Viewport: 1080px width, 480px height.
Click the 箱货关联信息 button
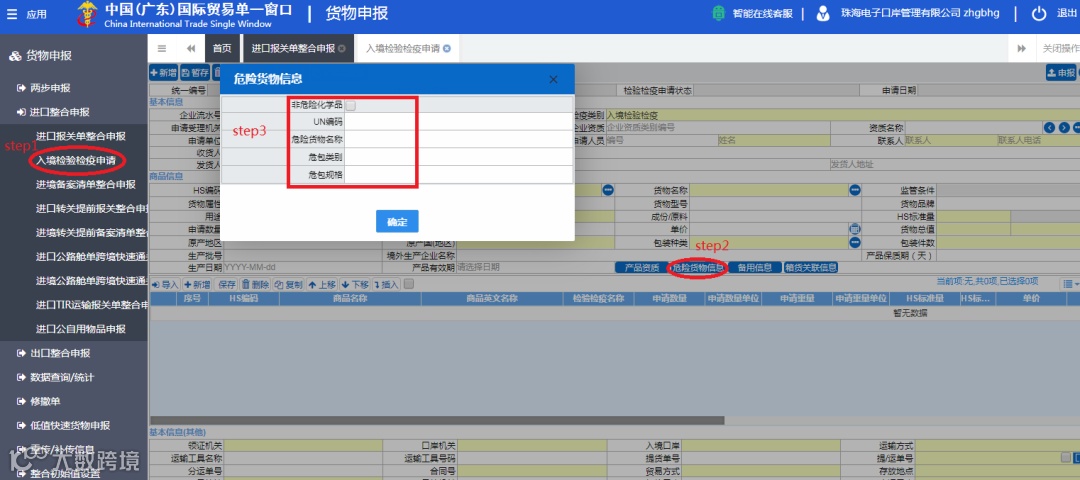pos(811,268)
